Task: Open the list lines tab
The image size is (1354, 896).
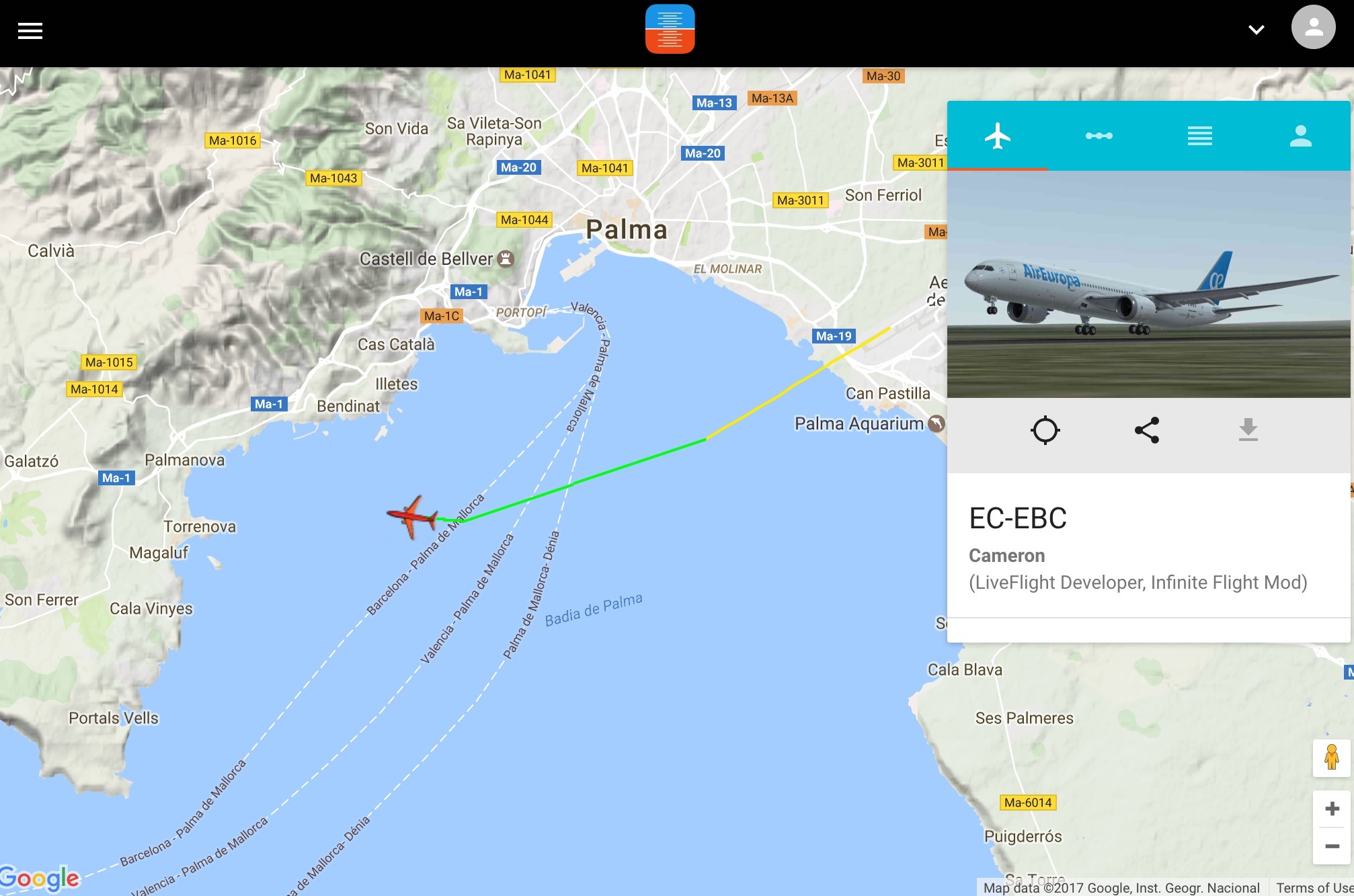Action: 1199,136
